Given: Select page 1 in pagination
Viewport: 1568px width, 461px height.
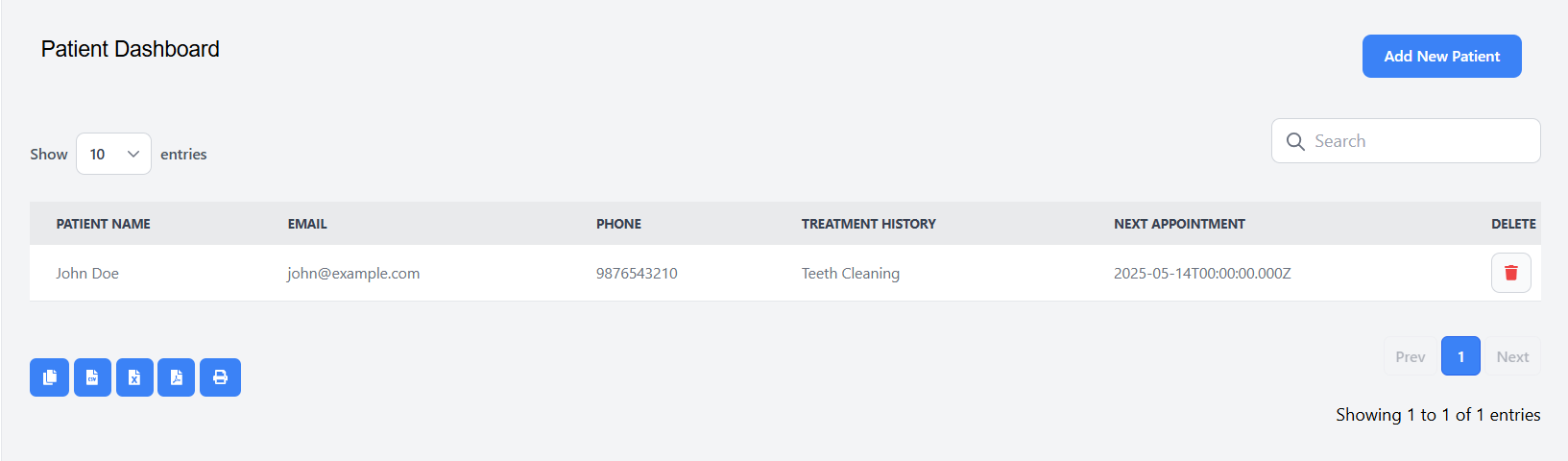Looking at the screenshot, I should [1460, 356].
